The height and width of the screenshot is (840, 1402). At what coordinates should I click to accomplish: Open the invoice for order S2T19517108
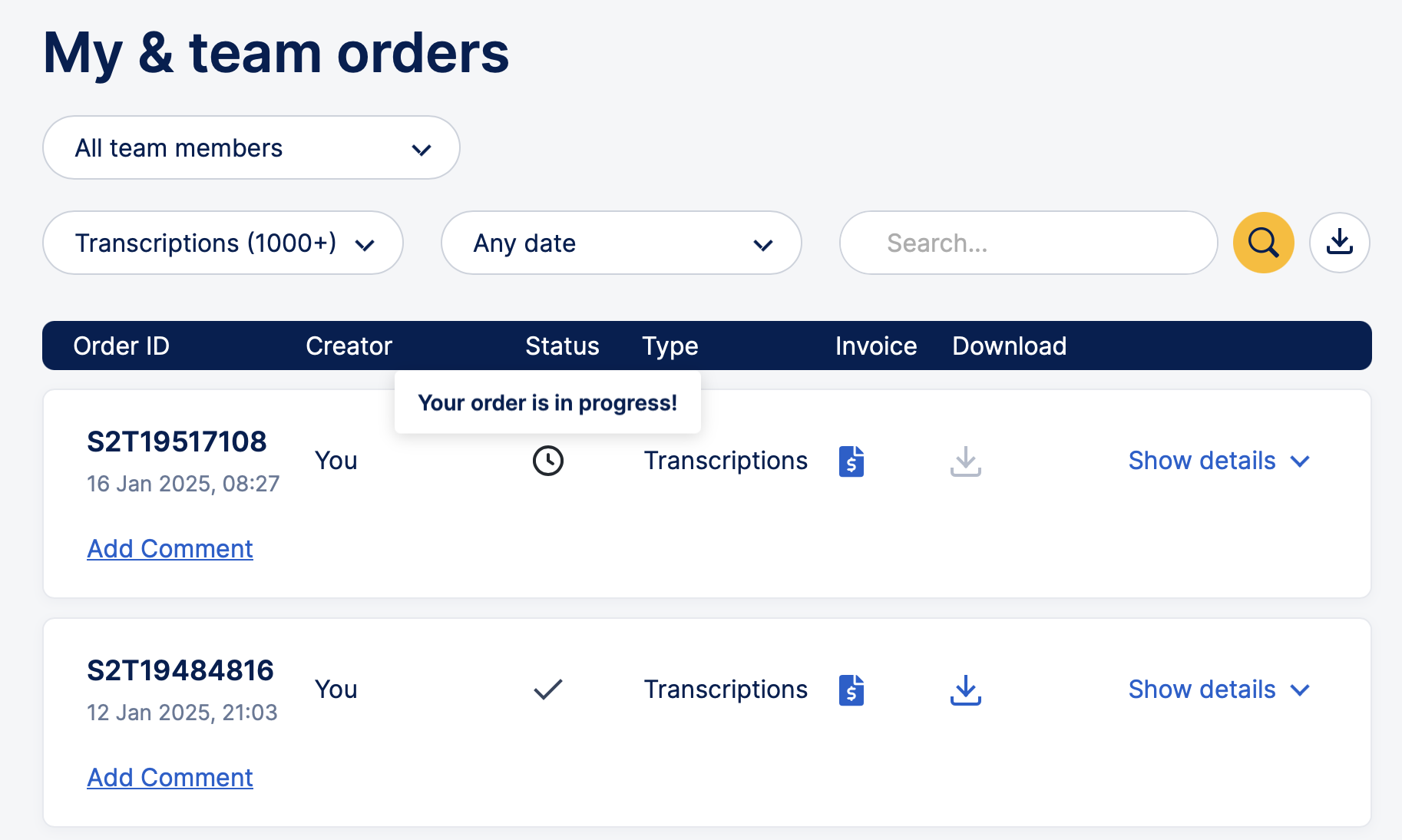(x=851, y=461)
